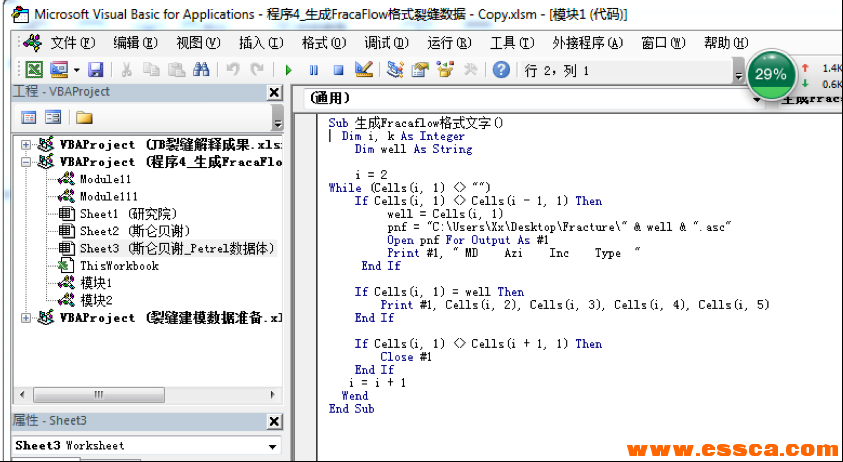Select Sheet3 (斯仑贝谢_Petrel数据体) tree item
The width and height of the screenshot is (843, 462).
pyautogui.click(x=177, y=248)
